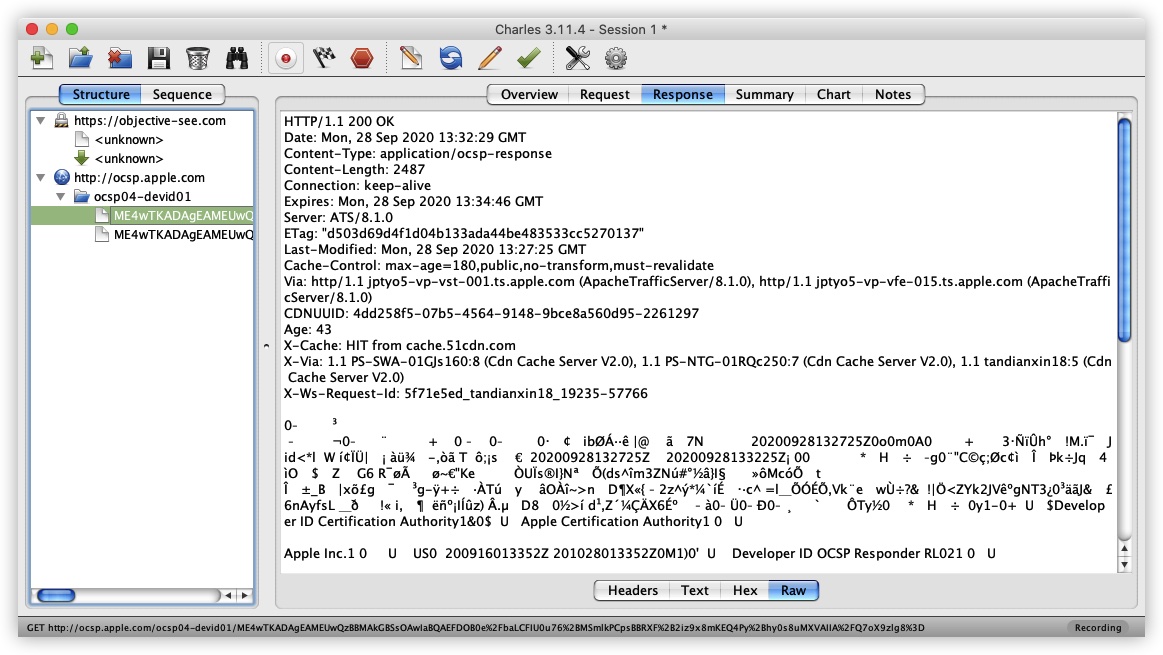
Task: Show the response in Hex view
Action: (x=745, y=590)
